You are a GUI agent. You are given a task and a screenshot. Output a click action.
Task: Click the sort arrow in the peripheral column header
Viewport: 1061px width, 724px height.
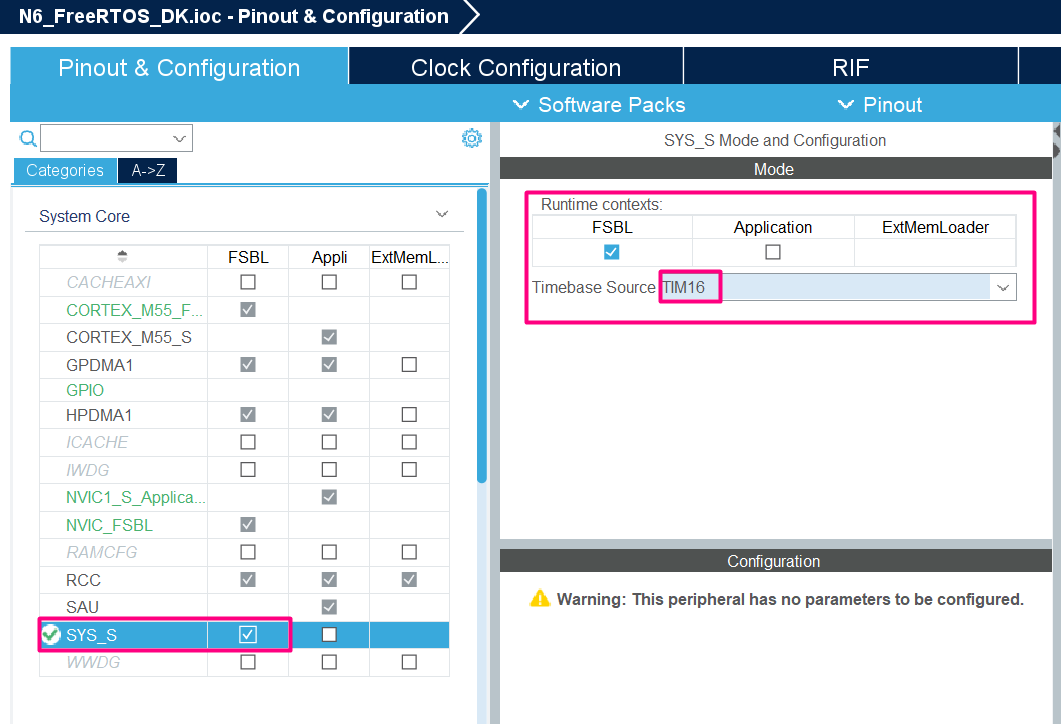122,257
